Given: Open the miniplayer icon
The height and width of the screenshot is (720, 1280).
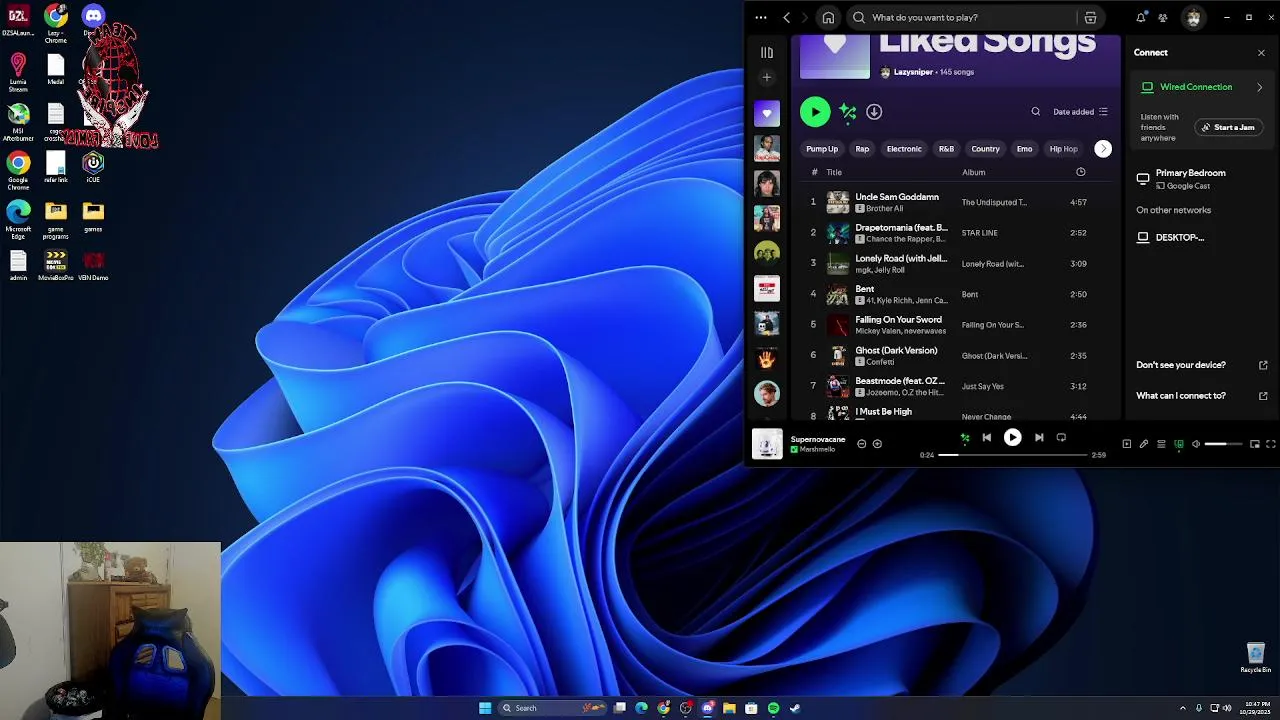Looking at the screenshot, I should point(1255,444).
